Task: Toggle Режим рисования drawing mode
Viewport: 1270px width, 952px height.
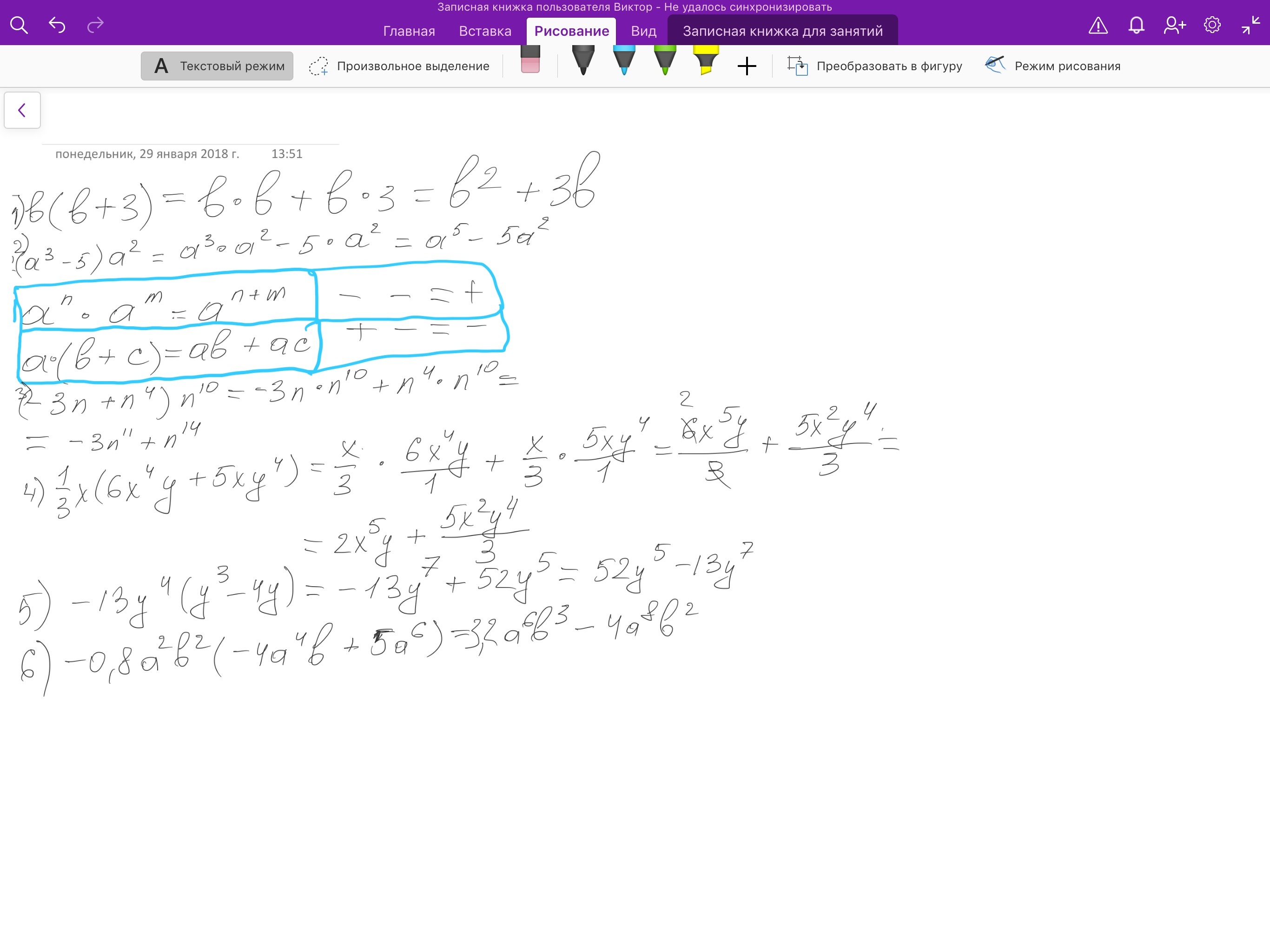Action: click(1052, 66)
